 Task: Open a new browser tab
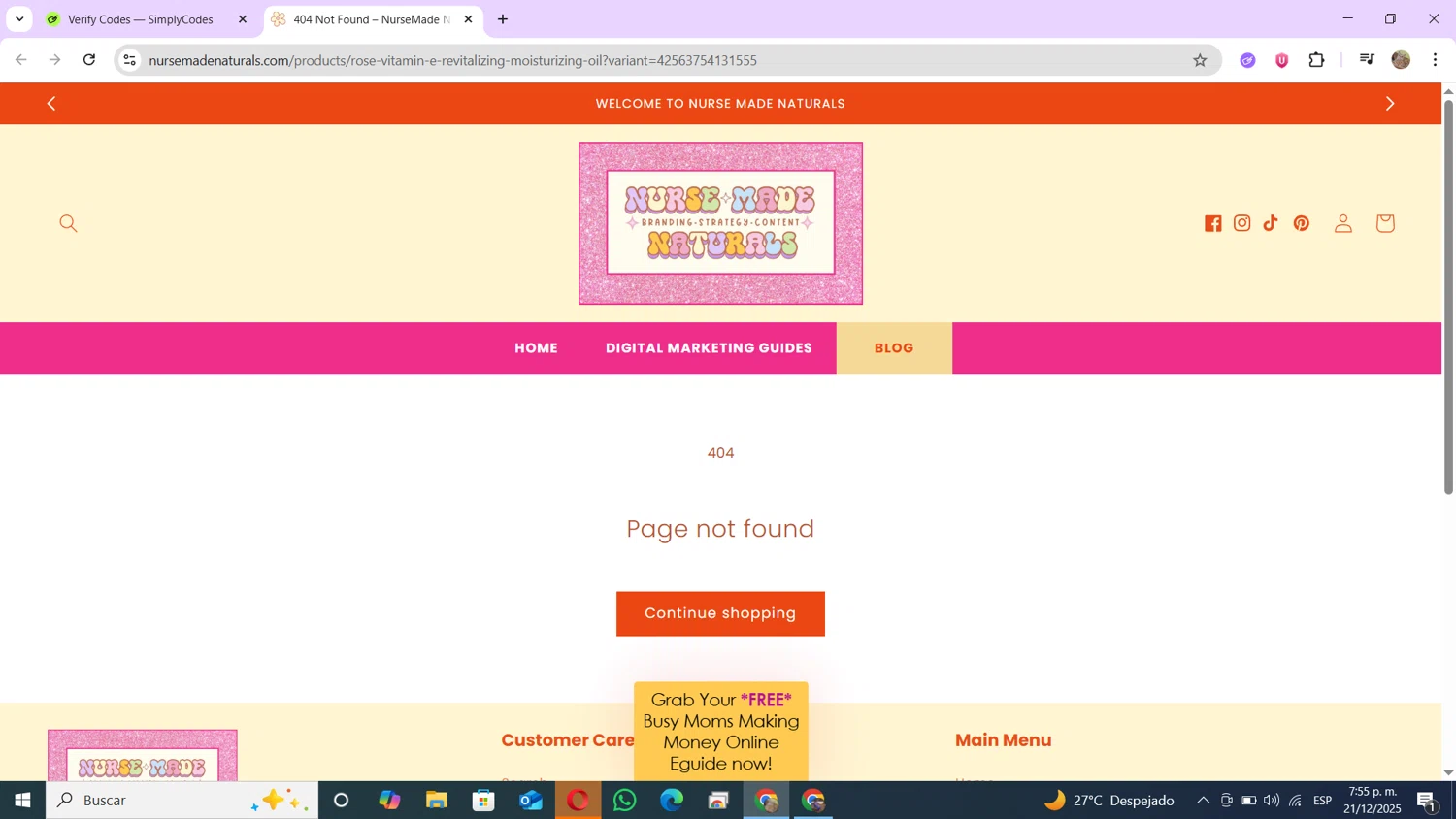tap(503, 19)
